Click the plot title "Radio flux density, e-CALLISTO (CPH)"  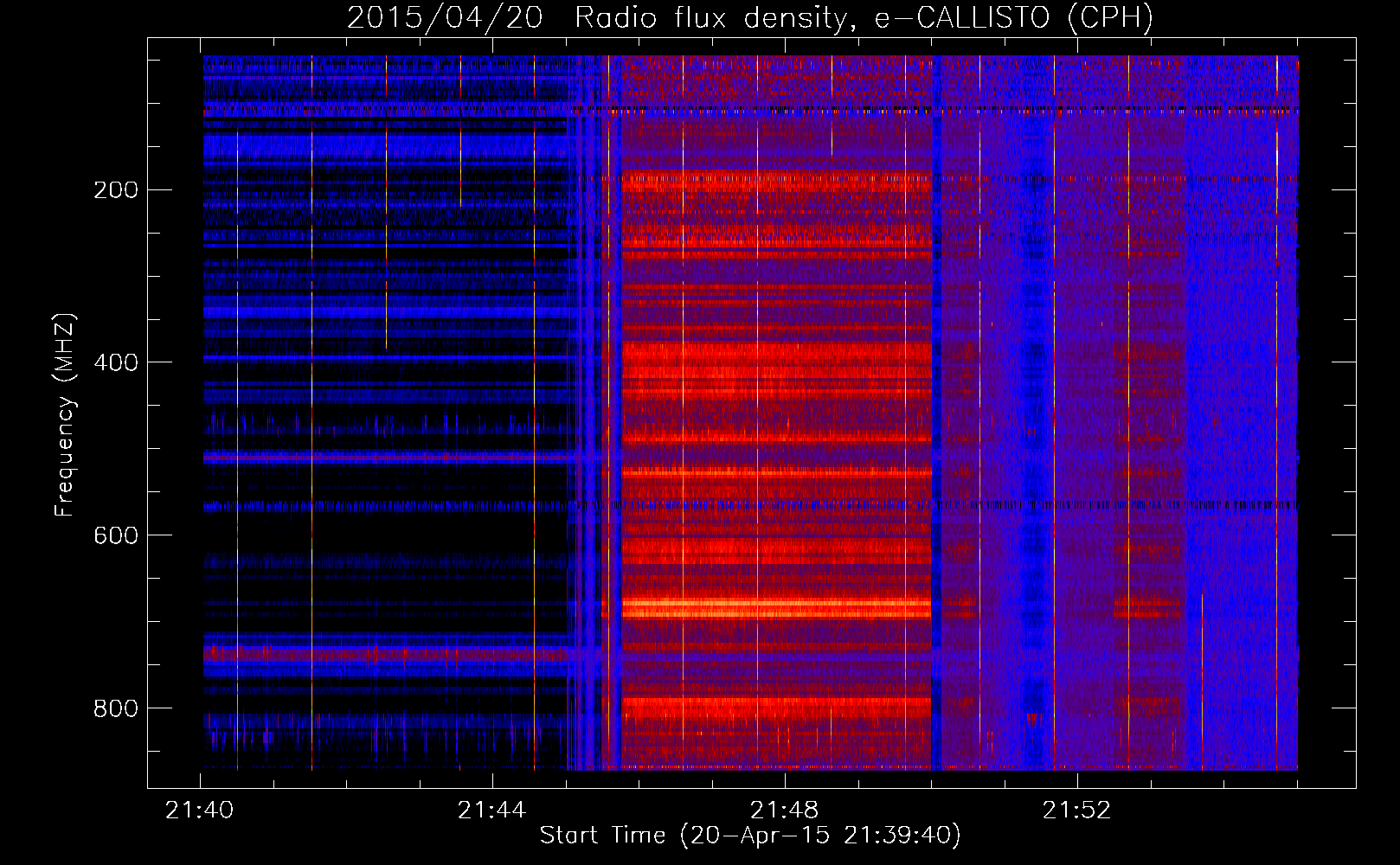[x=864, y=17]
